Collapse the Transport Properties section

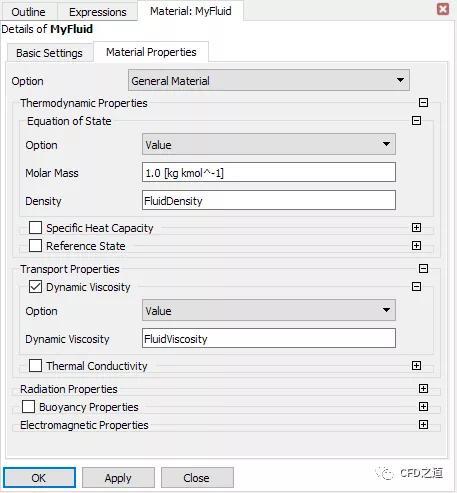423,268
